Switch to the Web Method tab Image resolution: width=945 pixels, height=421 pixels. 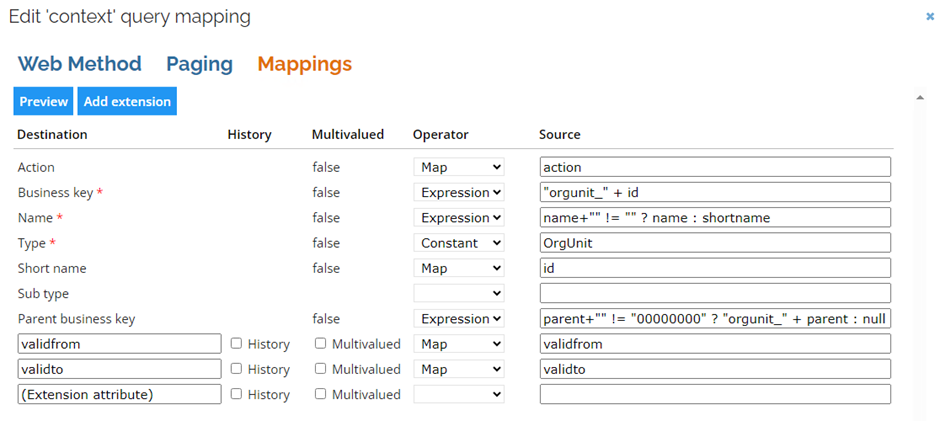[x=80, y=64]
